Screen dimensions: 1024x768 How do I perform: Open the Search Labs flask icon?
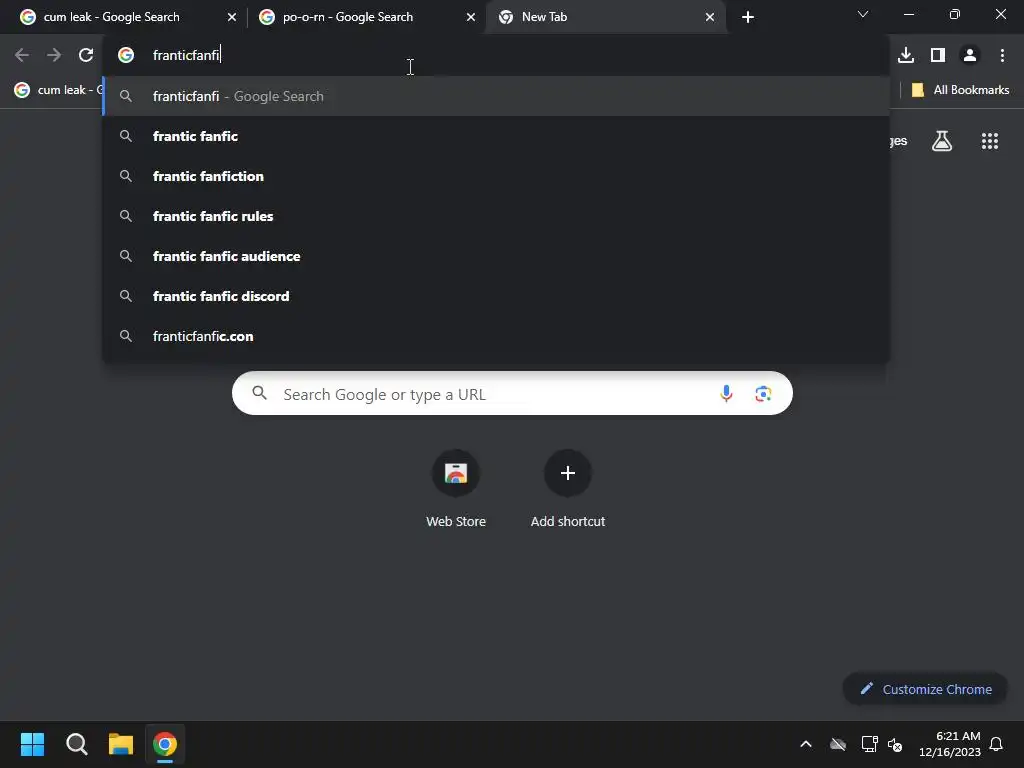click(x=942, y=141)
